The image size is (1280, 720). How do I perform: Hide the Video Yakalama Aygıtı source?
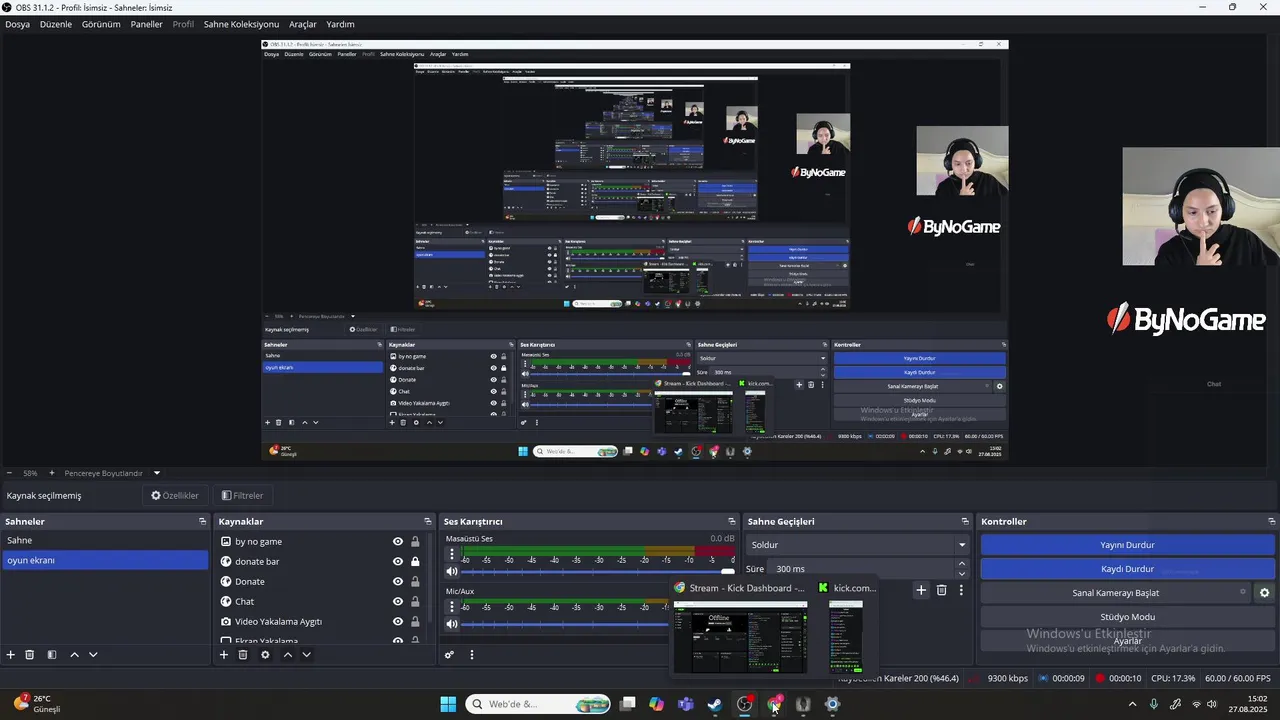pos(398,622)
